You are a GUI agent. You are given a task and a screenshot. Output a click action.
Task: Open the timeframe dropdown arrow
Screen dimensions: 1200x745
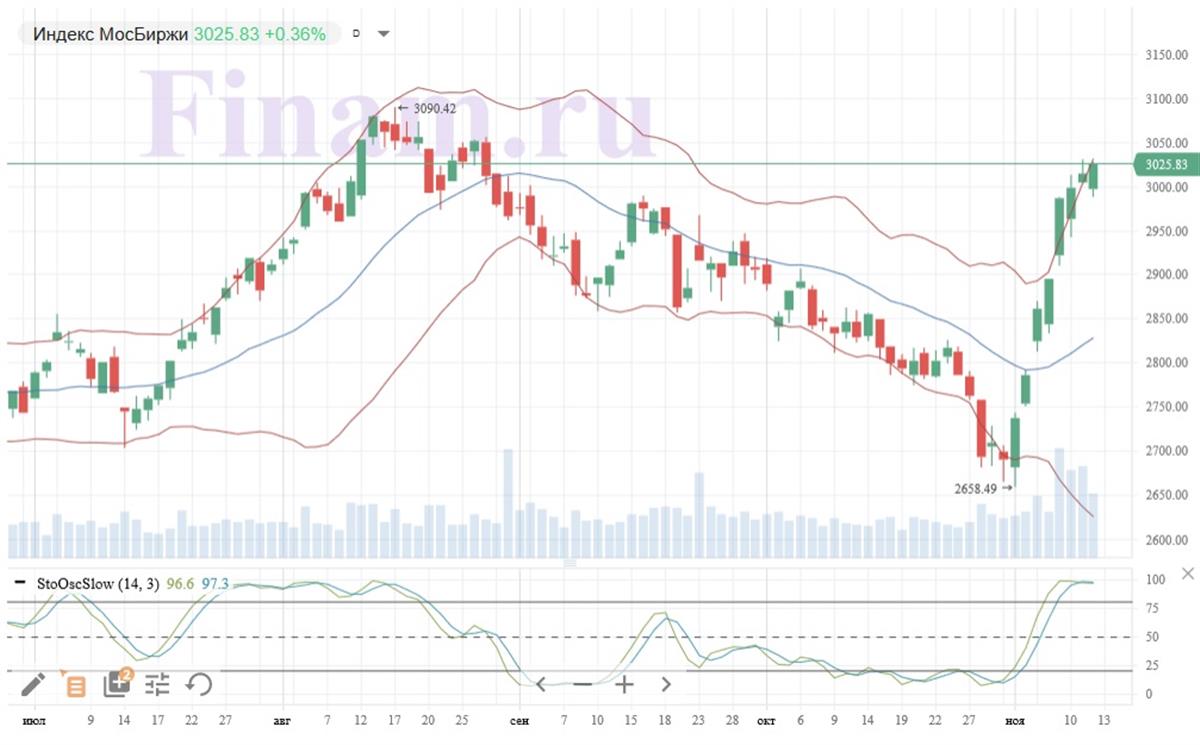pos(383,34)
